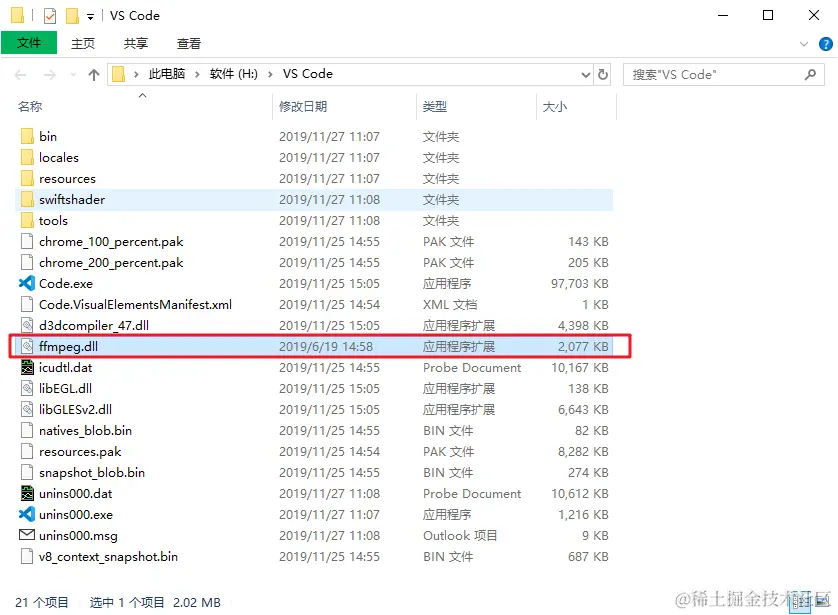
Task: Open the bin folder icon
Action: [27, 136]
